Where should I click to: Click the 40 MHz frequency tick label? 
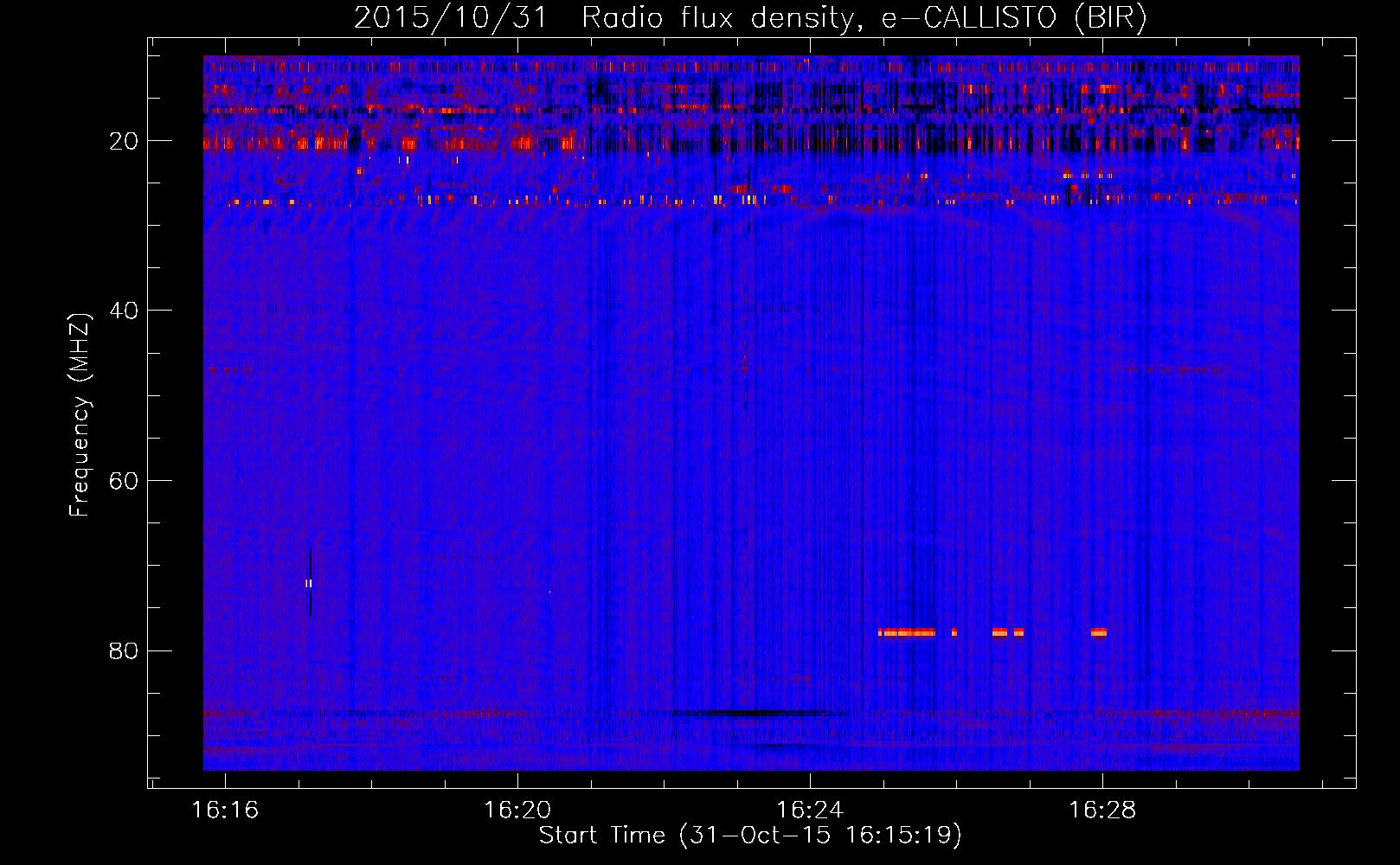tap(124, 311)
